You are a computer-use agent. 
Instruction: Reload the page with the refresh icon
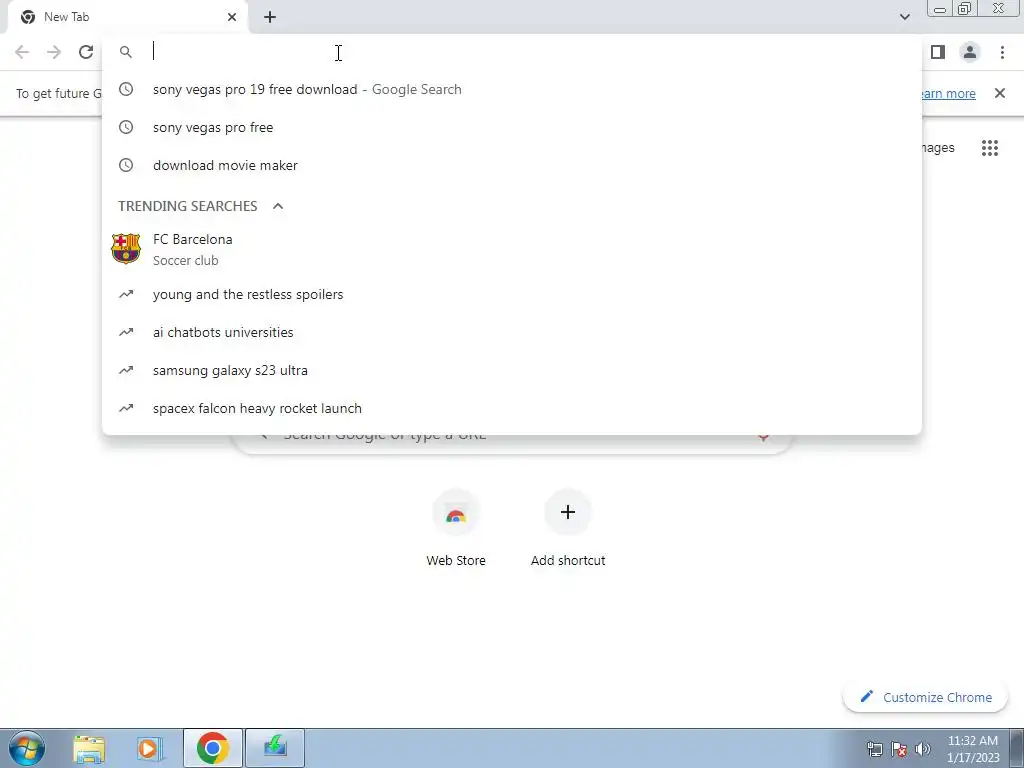click(86, 52)
